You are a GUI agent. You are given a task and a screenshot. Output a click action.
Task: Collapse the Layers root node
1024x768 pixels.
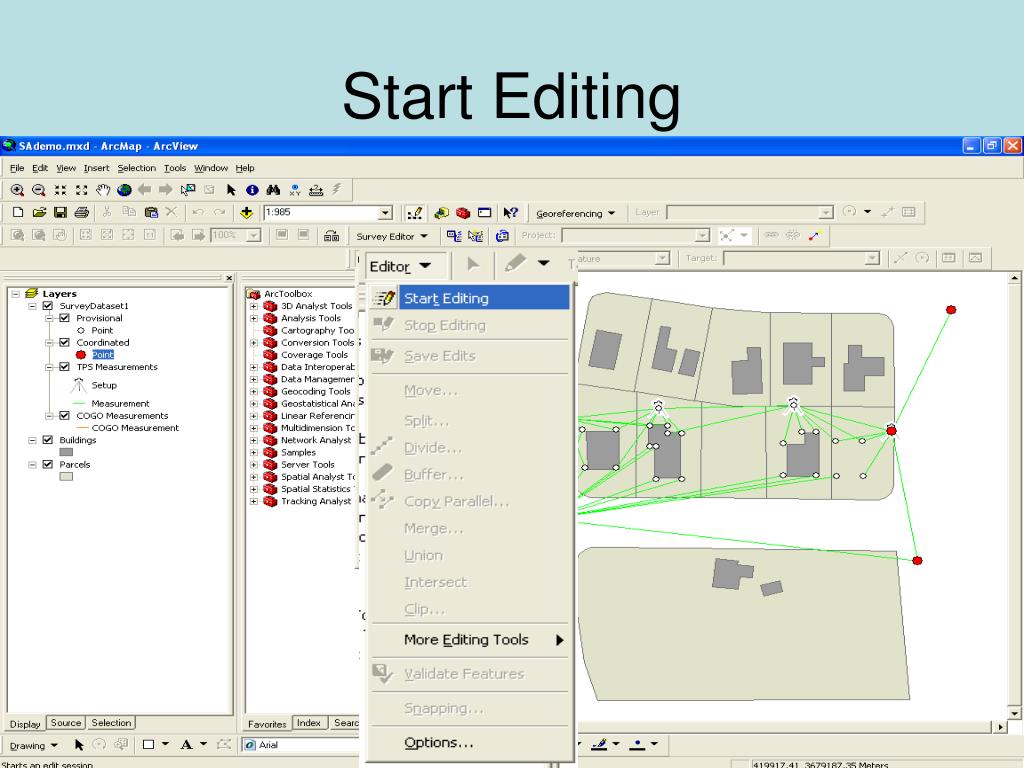pyautogui.click(x=16, y=294)
